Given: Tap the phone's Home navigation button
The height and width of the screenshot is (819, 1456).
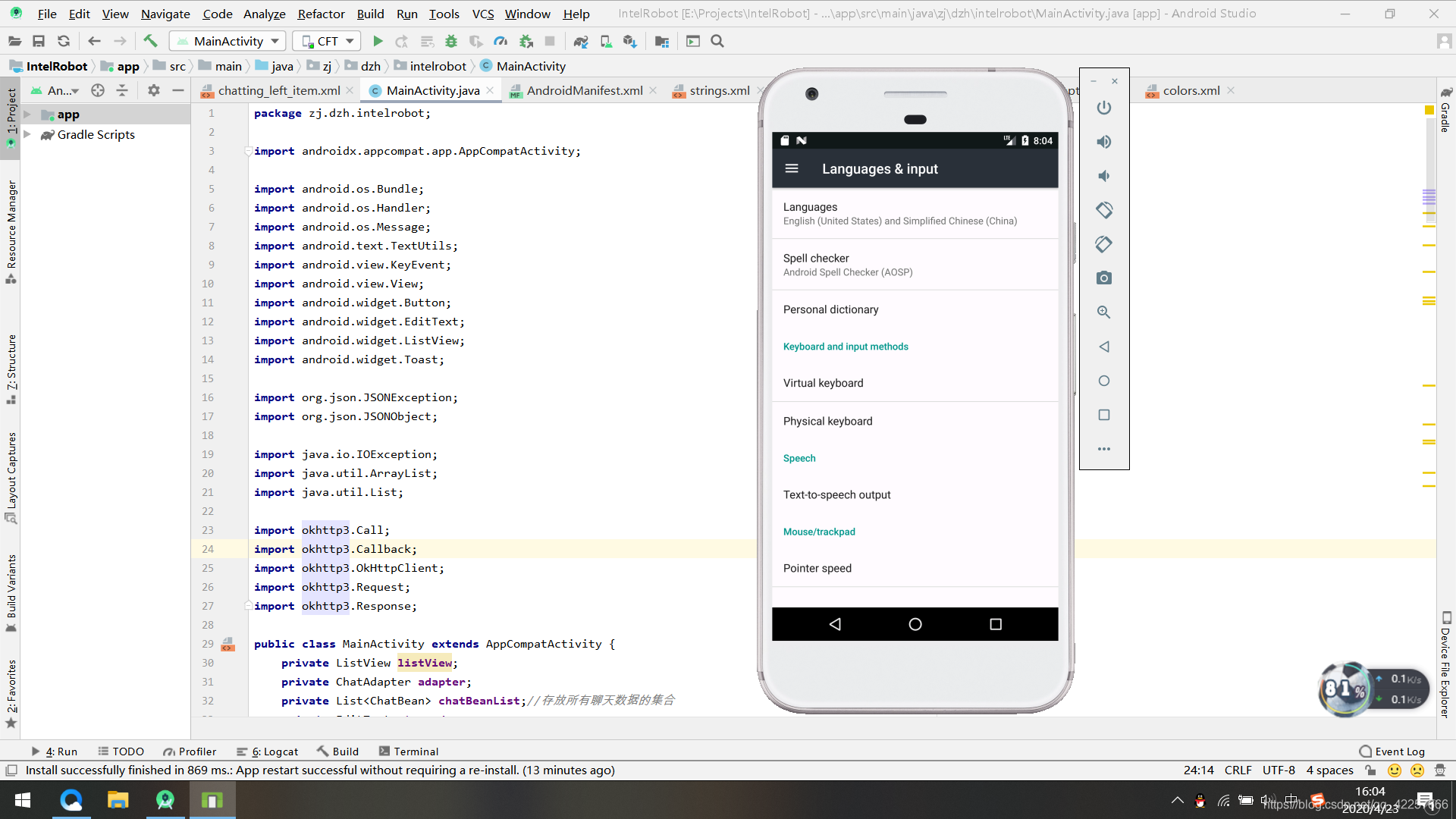Looking at the screenshot, I should [x=915, y=624].
